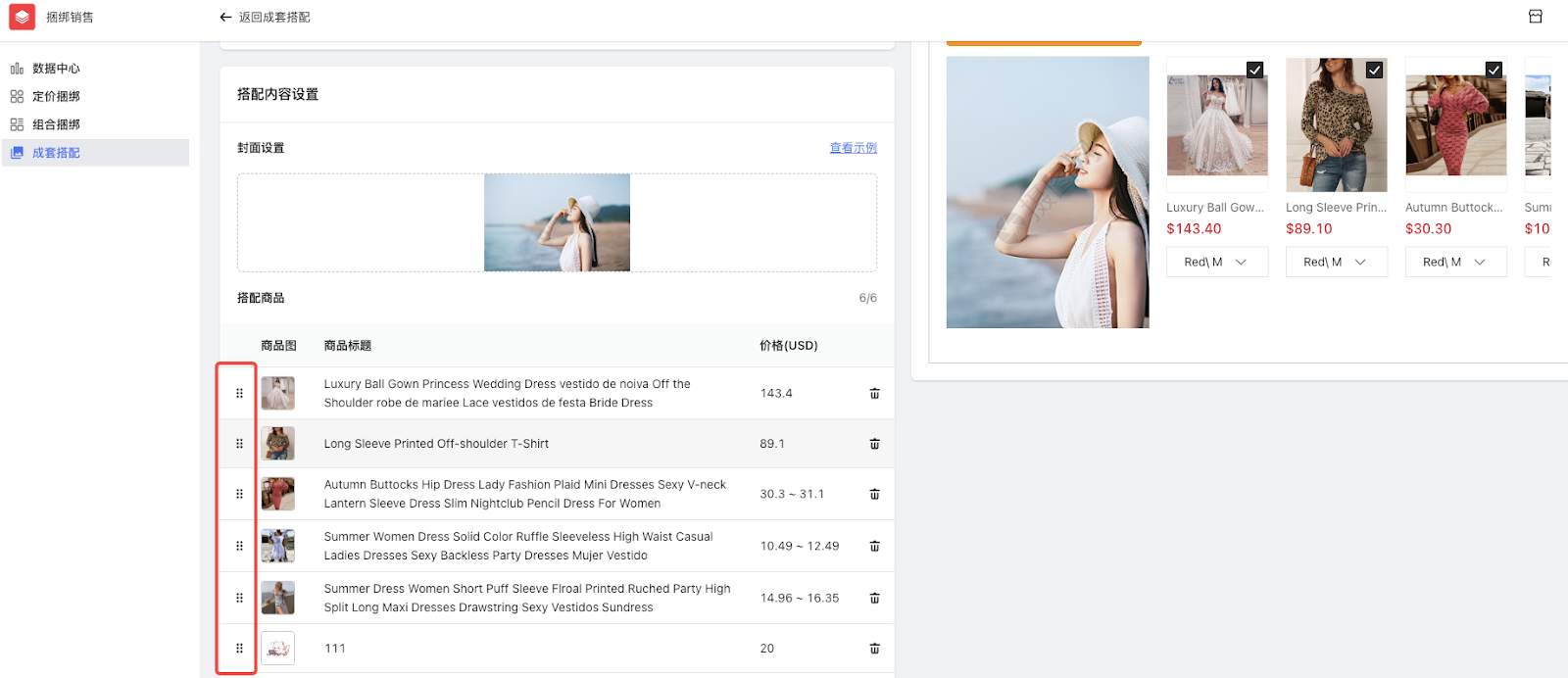This screenshot has height=678, width=1568.
Task: Click drag handle for Long Sleeve Printed row
Action: tap(239, 444)
